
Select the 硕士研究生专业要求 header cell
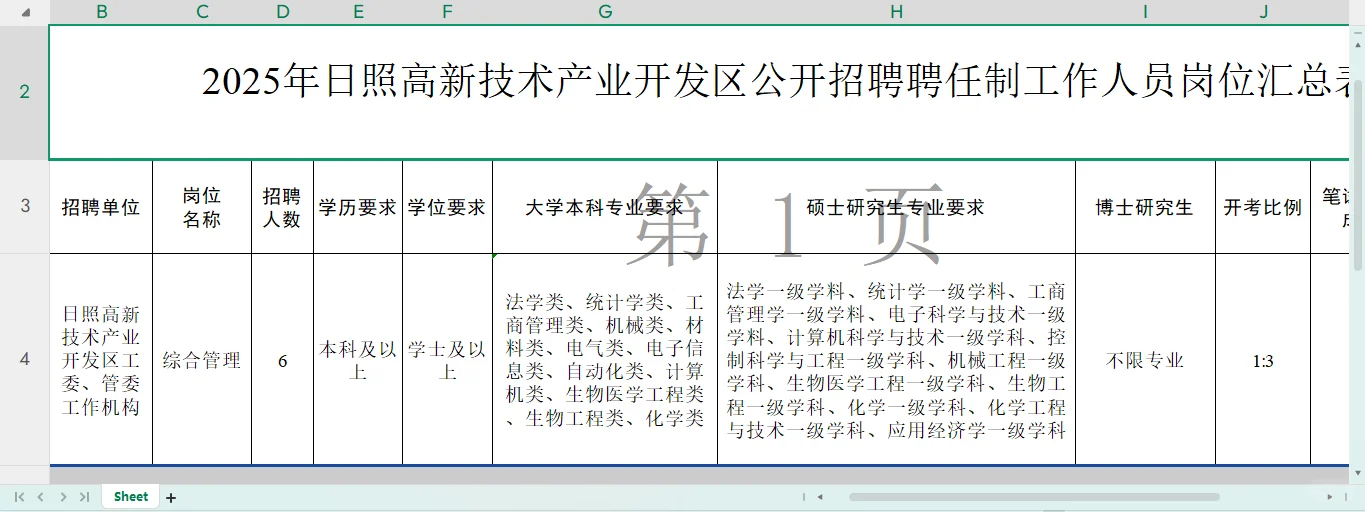[x=896, y=207]
